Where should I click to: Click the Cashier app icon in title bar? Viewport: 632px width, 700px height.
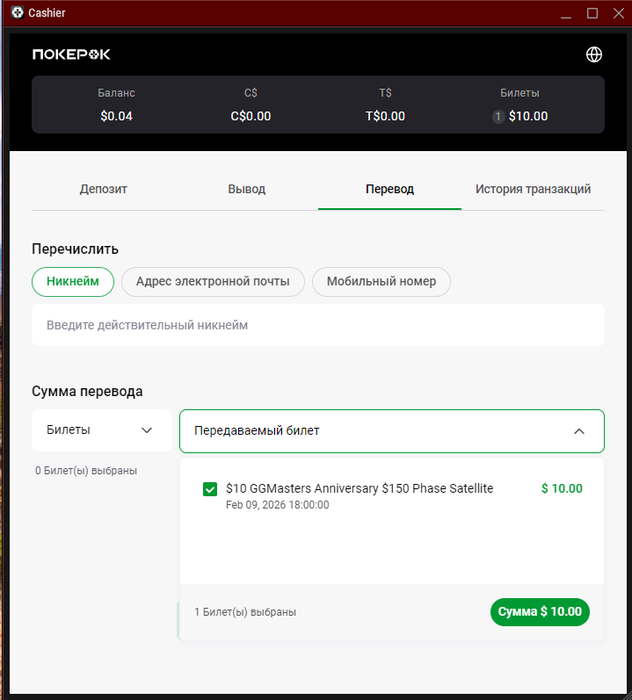pos(17,13)
